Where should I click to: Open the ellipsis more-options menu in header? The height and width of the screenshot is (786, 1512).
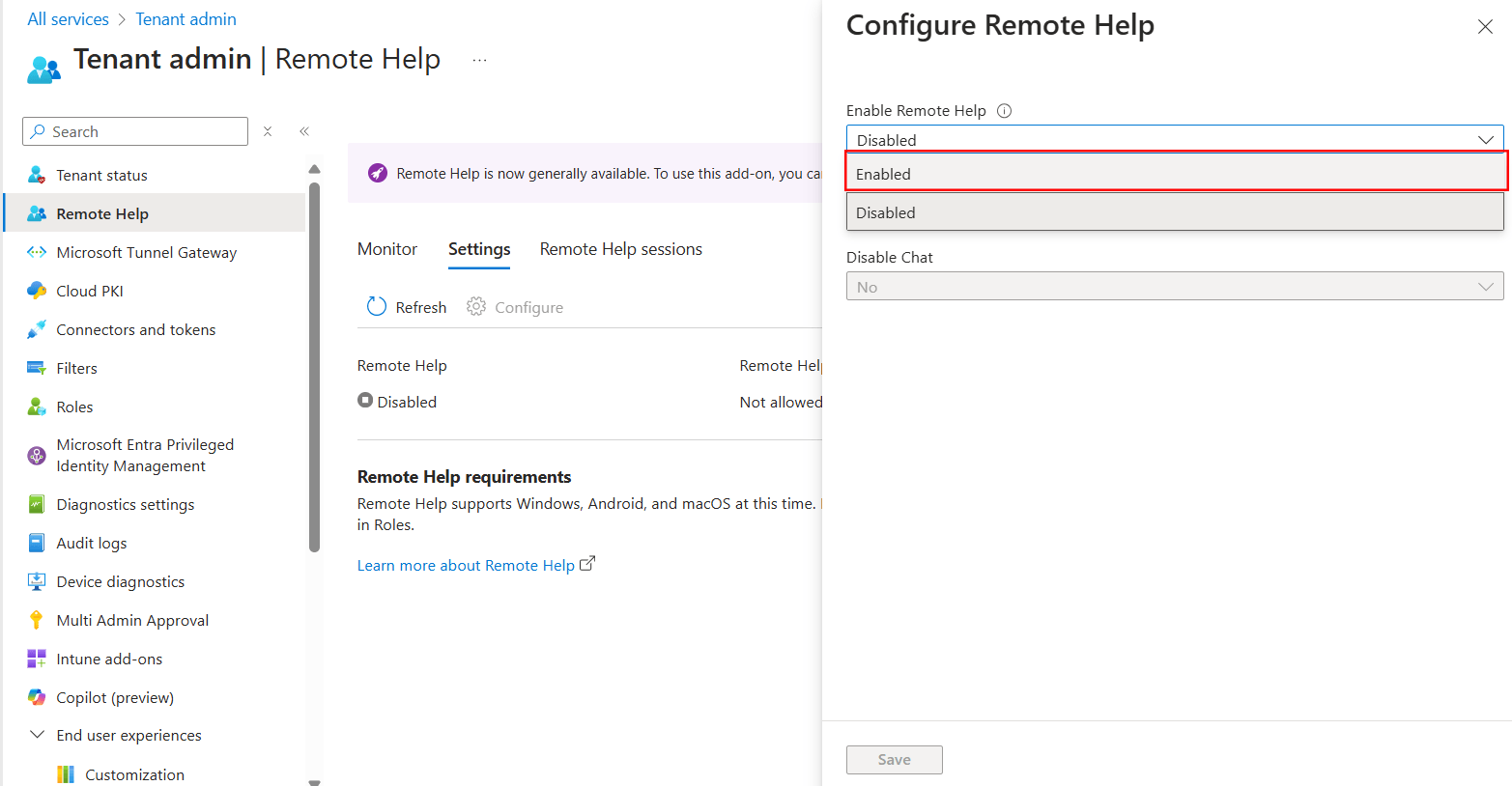point(479,60)
